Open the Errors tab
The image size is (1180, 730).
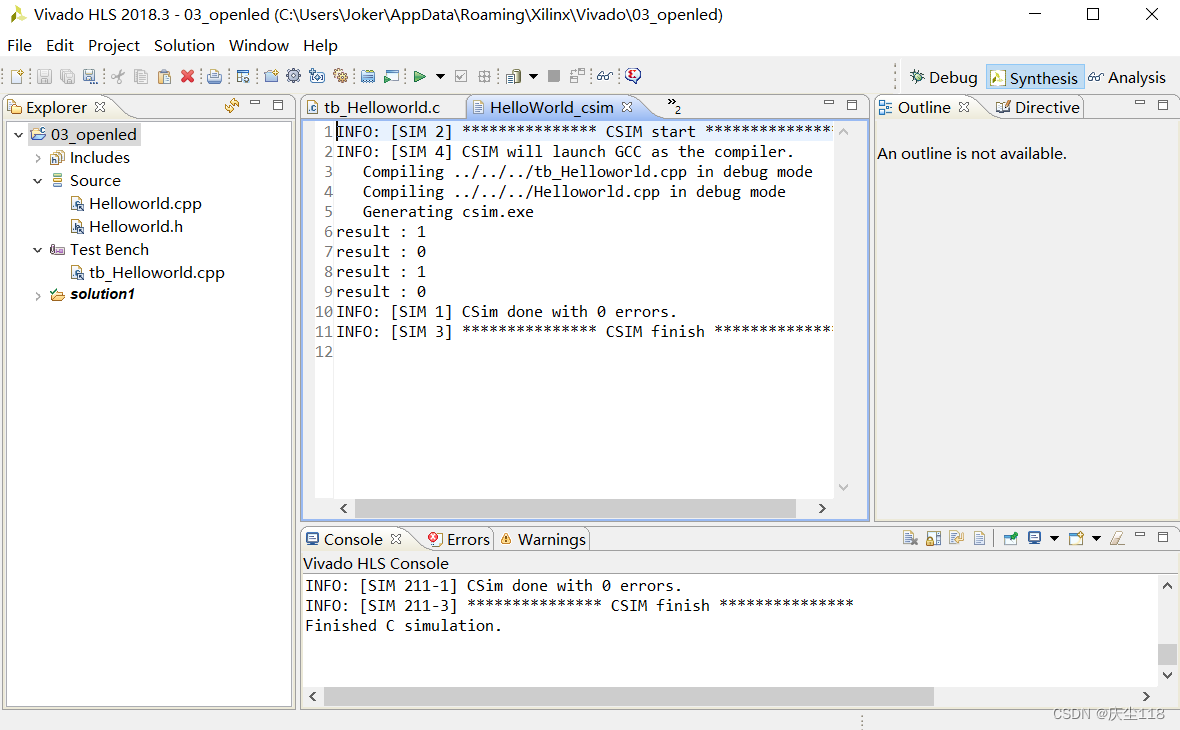(x=458, y=540)
